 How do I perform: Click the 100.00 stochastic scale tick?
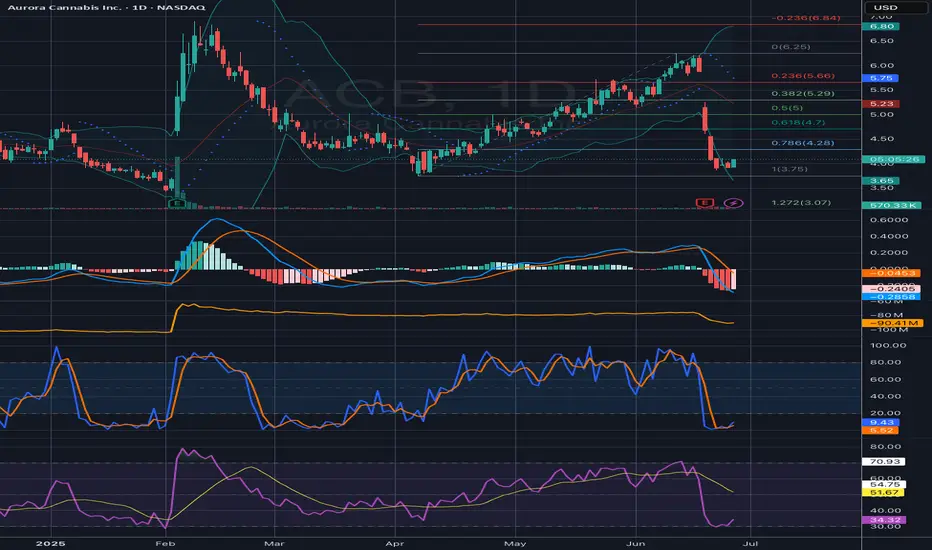(x=888, y=345)
